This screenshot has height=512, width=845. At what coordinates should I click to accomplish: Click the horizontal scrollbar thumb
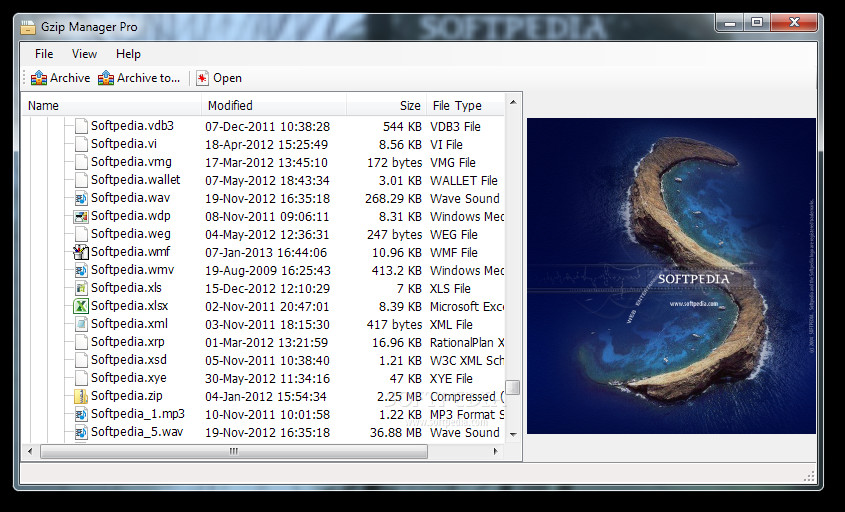click(234, 452)
